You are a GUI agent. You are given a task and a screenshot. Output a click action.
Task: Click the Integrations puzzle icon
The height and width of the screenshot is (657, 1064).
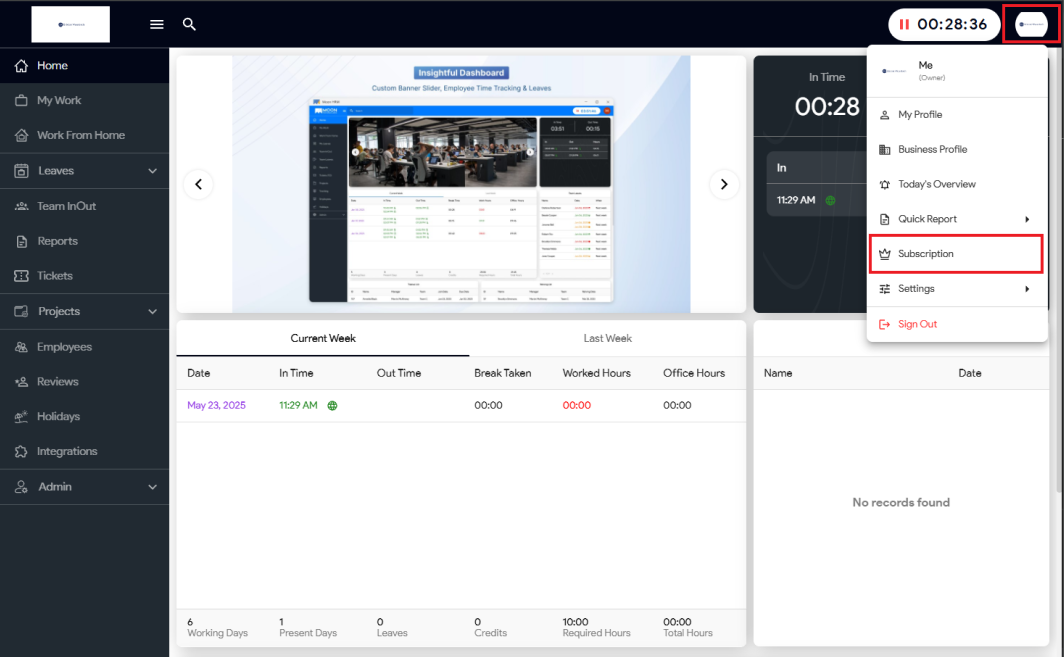pyautogui.click(x=20, y=452)
